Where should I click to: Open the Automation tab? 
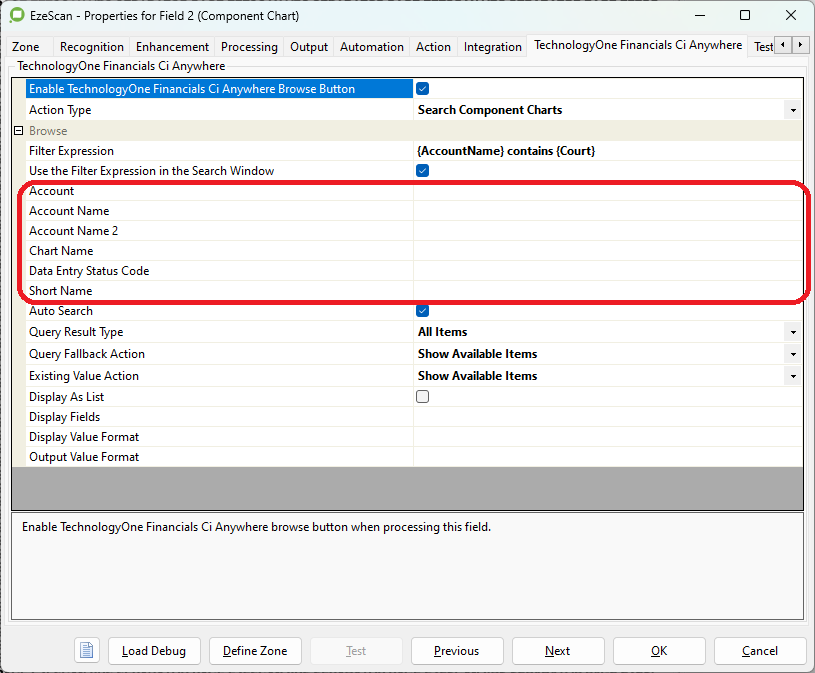[371, 47]
